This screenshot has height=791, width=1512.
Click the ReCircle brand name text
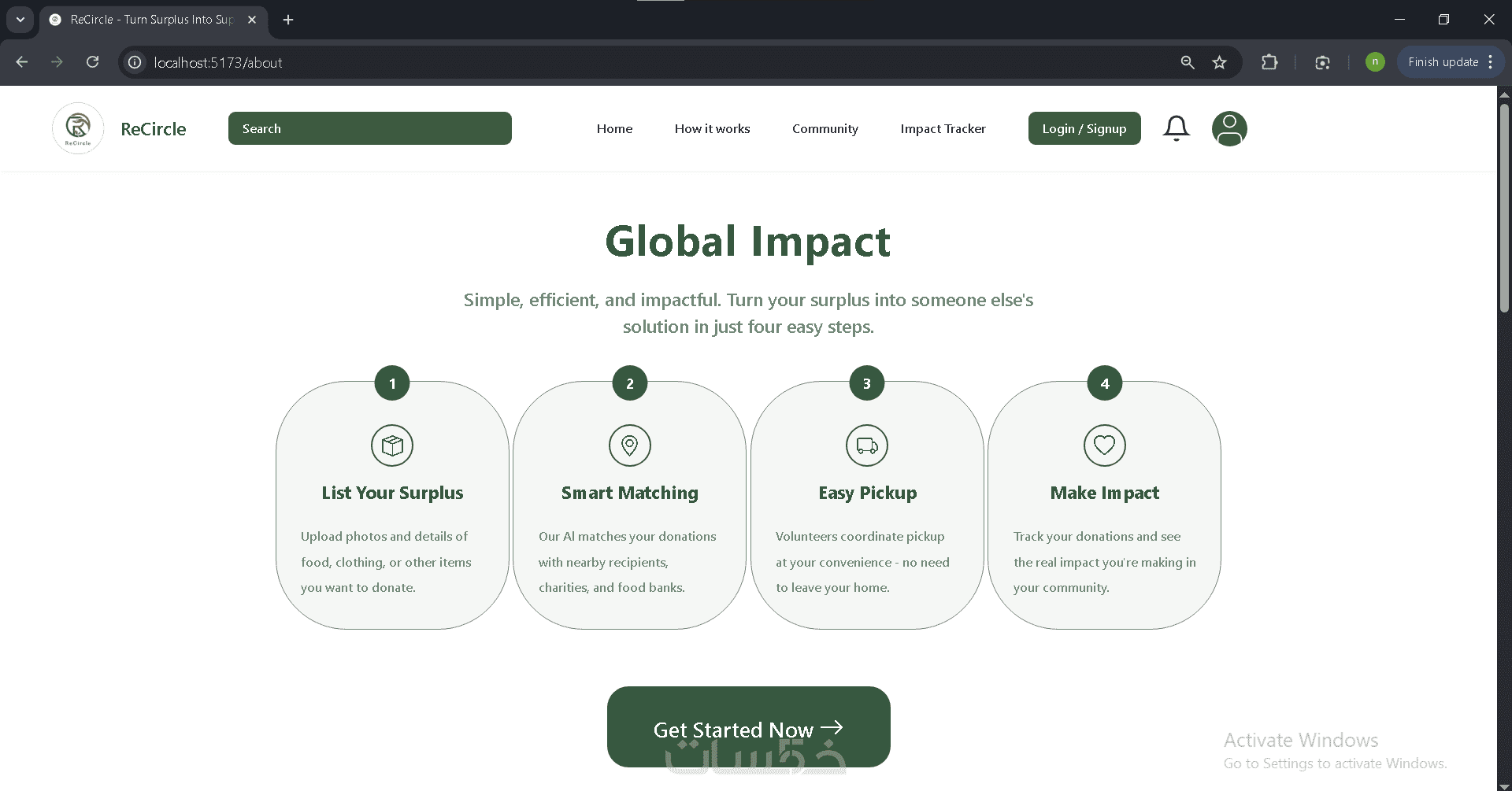pos(154,129)
